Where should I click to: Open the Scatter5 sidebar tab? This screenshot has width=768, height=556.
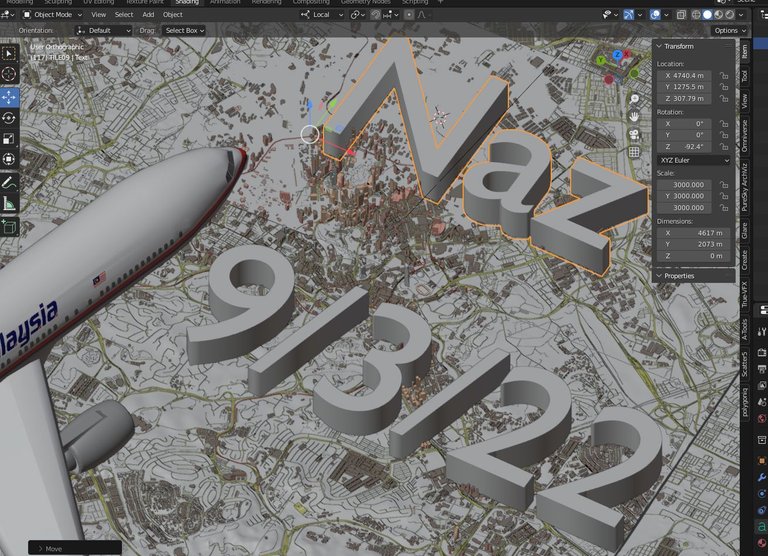point(744,364)
